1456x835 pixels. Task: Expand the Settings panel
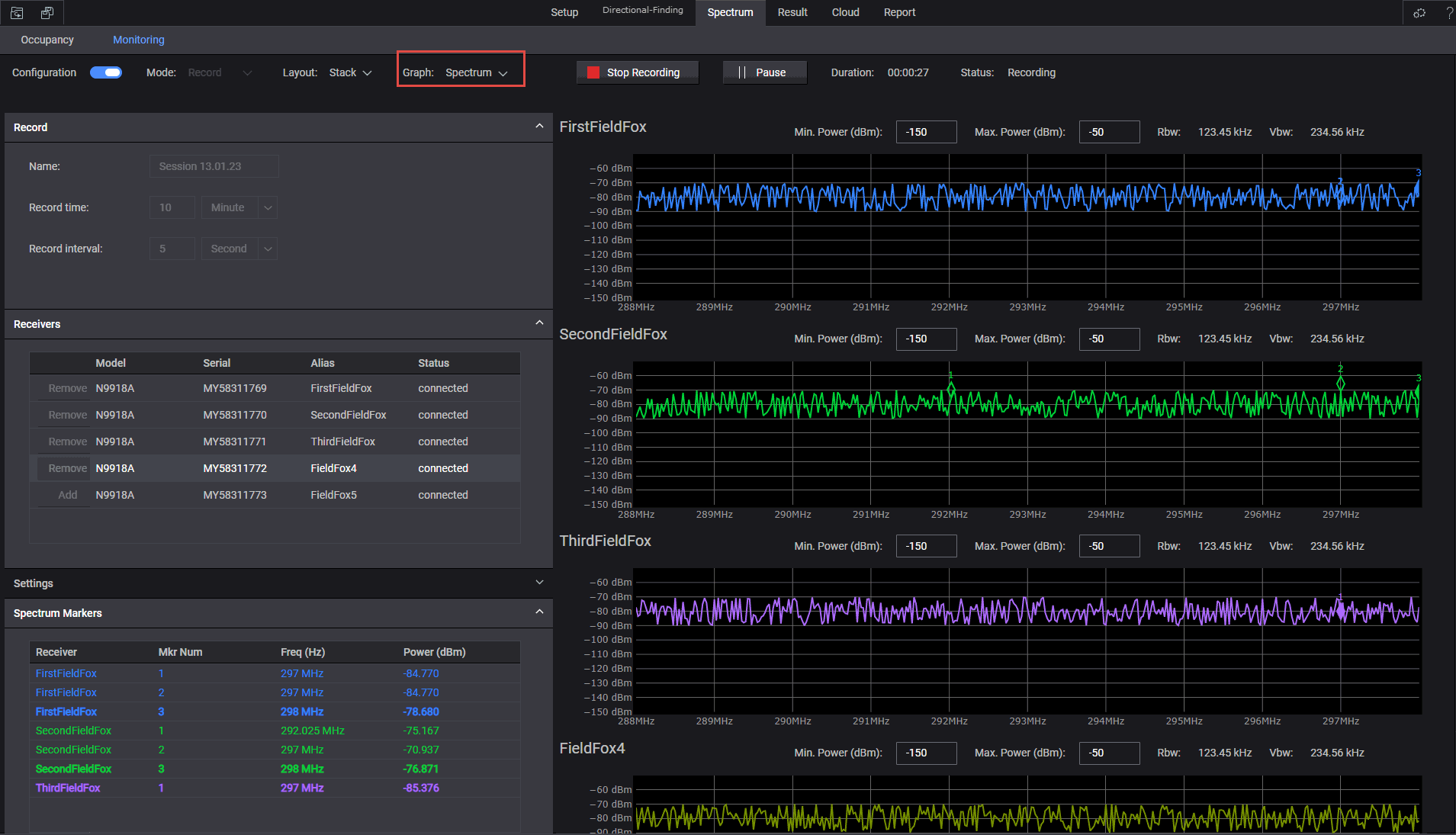coord(539,583)
